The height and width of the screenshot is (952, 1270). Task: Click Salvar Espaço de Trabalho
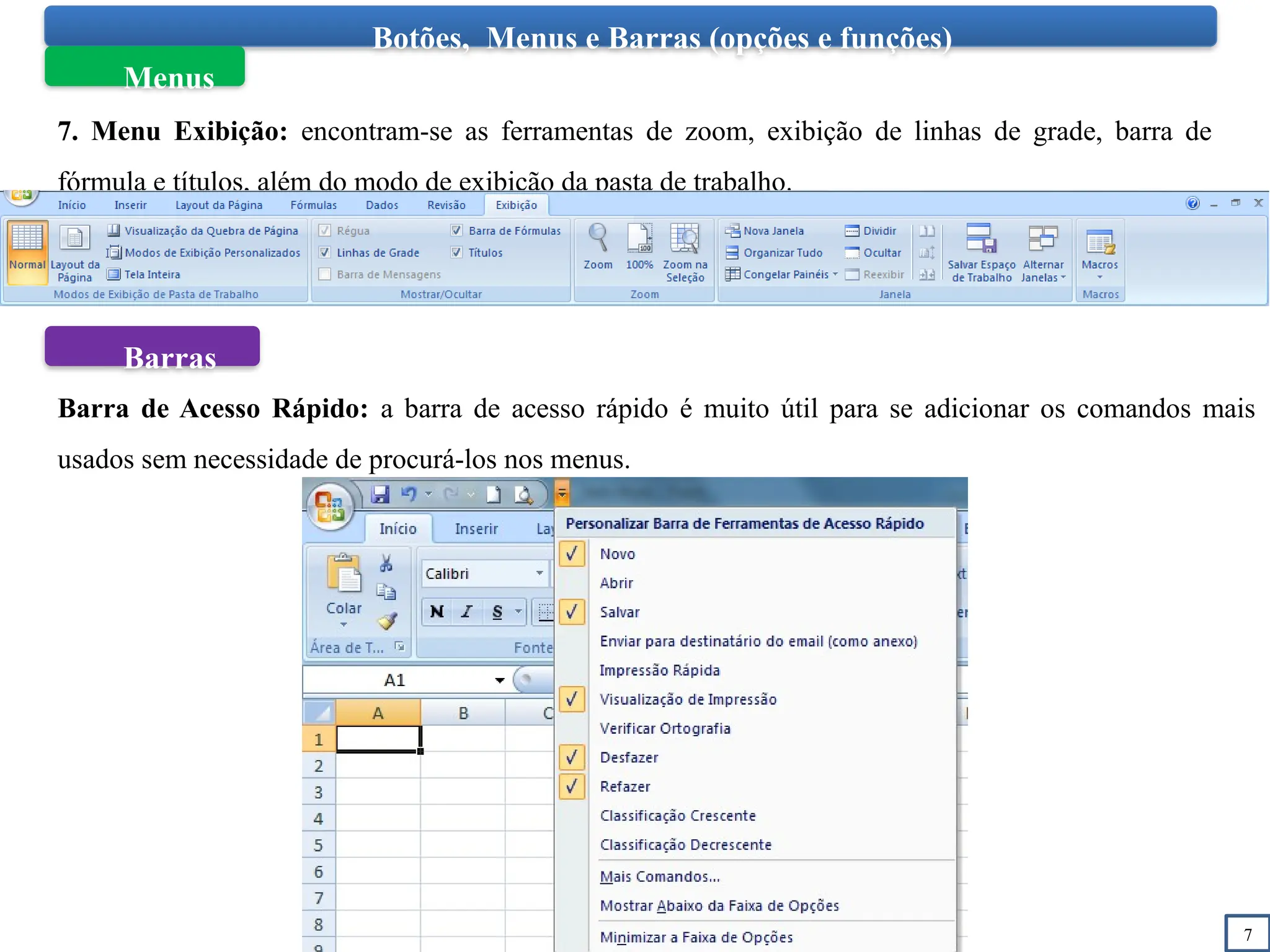(x=981, y=253)
